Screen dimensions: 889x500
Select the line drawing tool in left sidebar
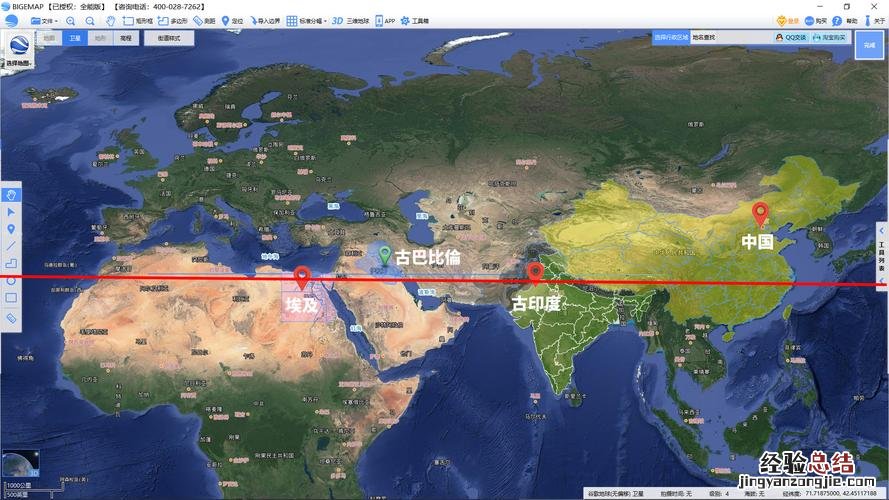[11, 246]
